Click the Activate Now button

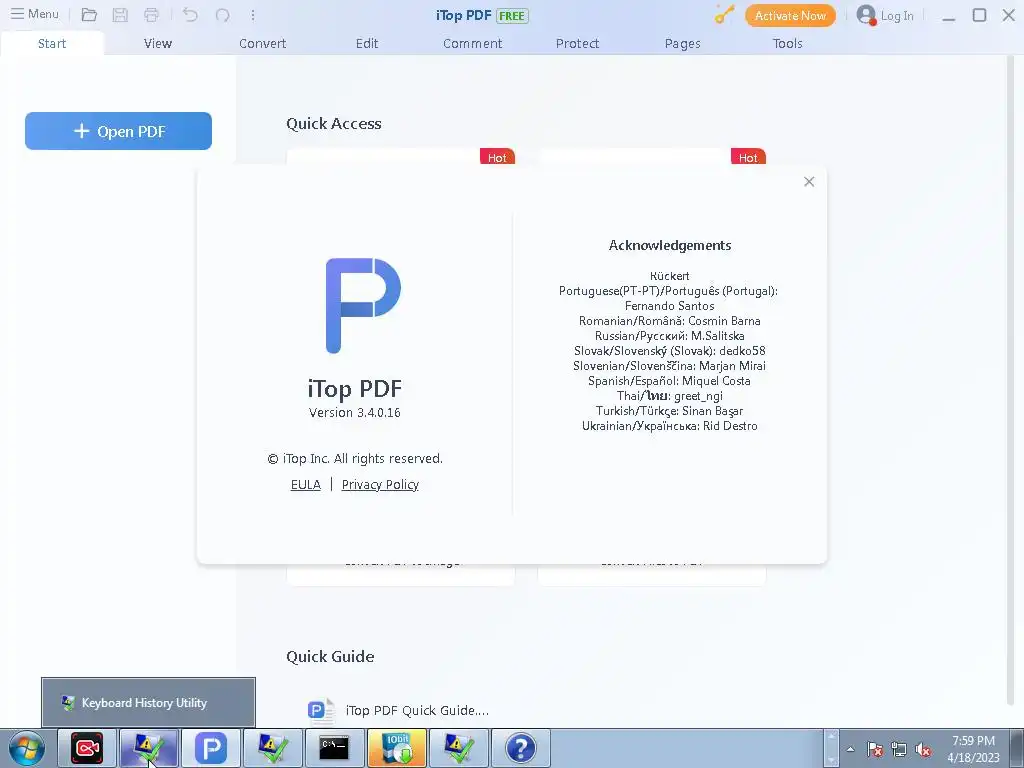point(790,16)
